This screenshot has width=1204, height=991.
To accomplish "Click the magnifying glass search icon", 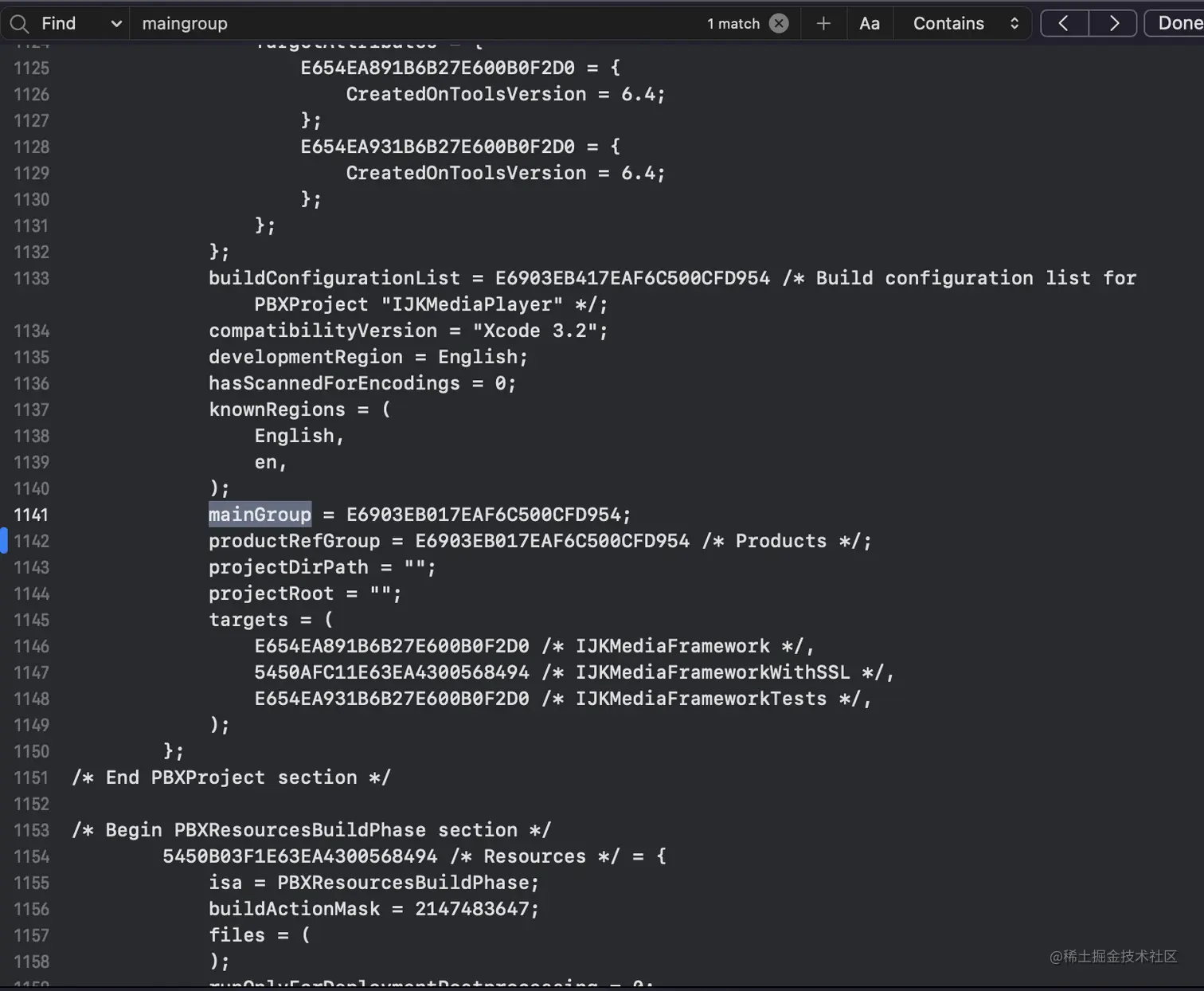I will click(x=20, y=24).
